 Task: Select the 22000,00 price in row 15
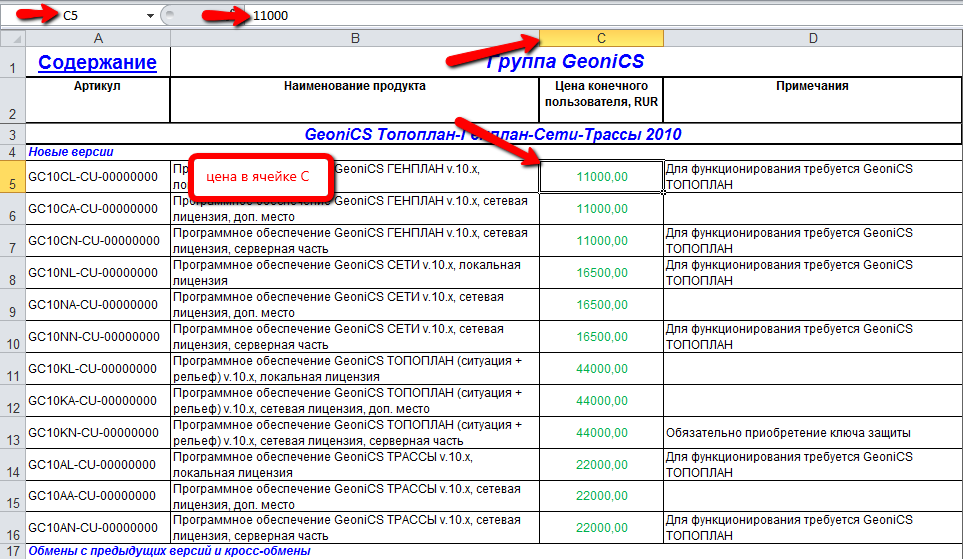601,496
